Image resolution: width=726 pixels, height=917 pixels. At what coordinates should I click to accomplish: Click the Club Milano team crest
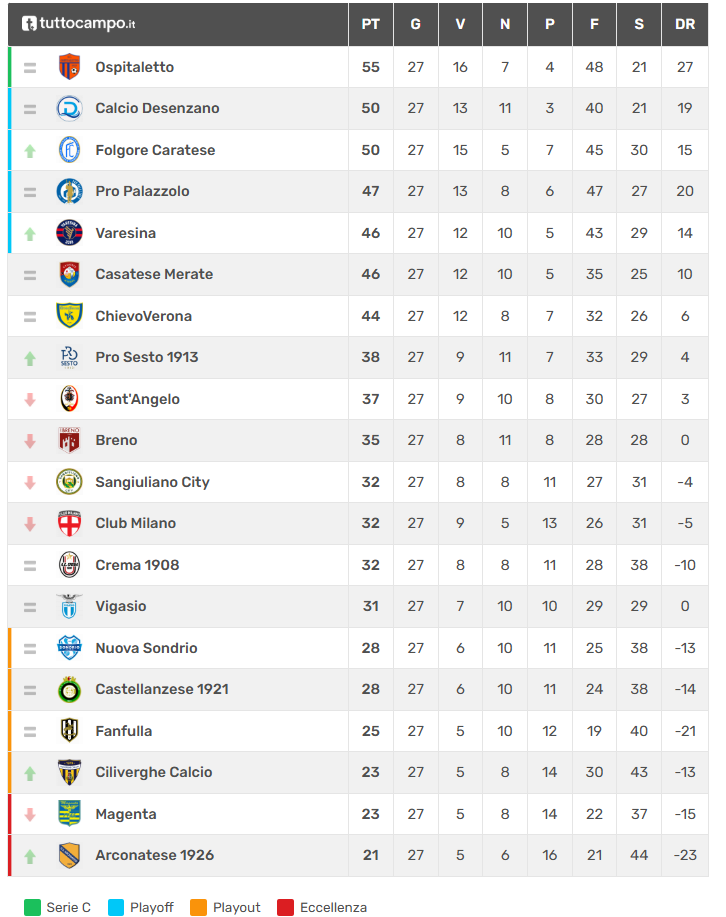[69, 523]
